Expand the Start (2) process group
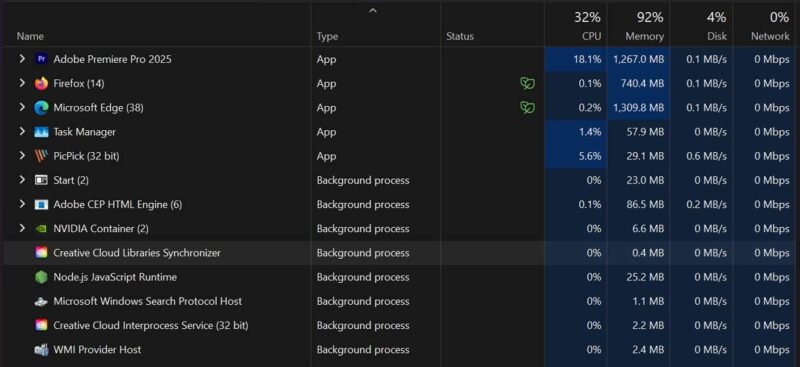 pos(22,180)
